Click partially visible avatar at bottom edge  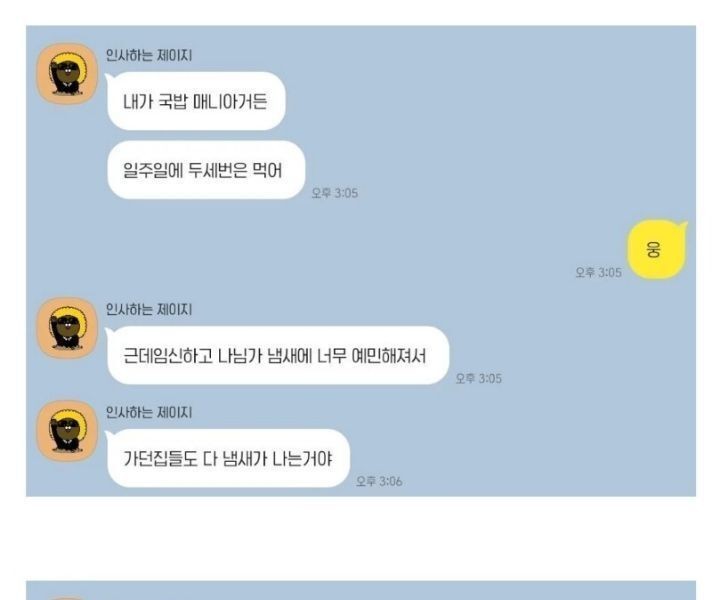67,598
